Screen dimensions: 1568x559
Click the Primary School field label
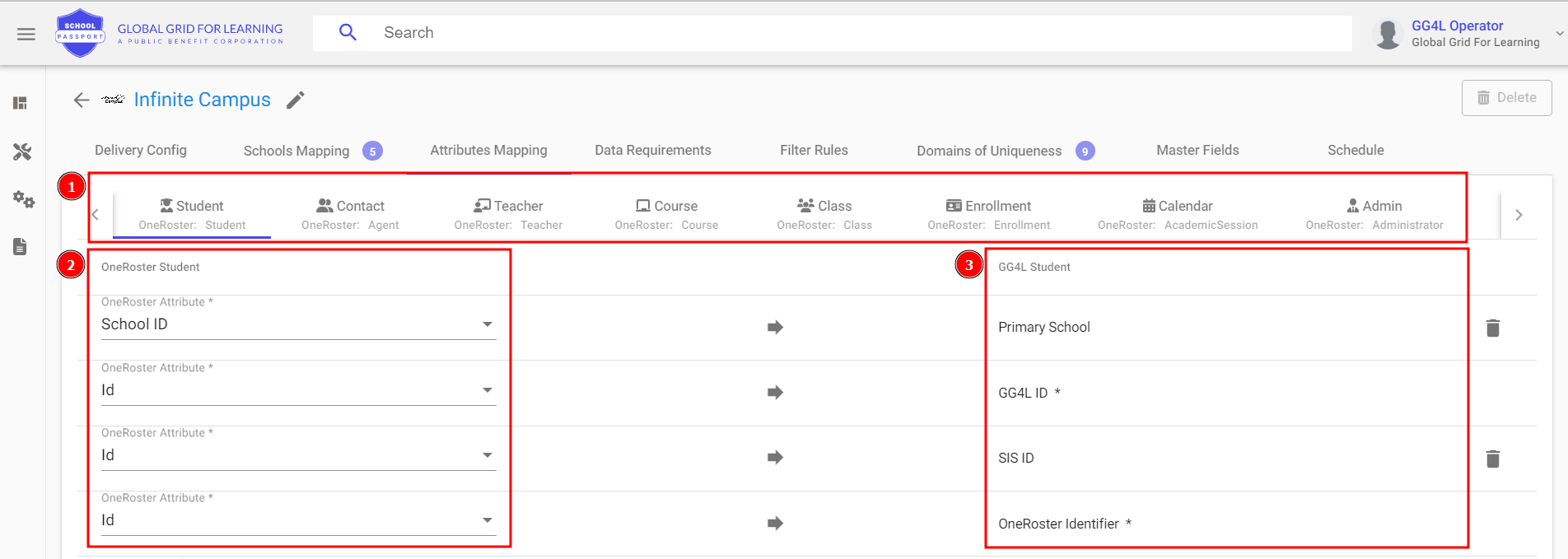pyautogui.click(x=1044, y=327)
